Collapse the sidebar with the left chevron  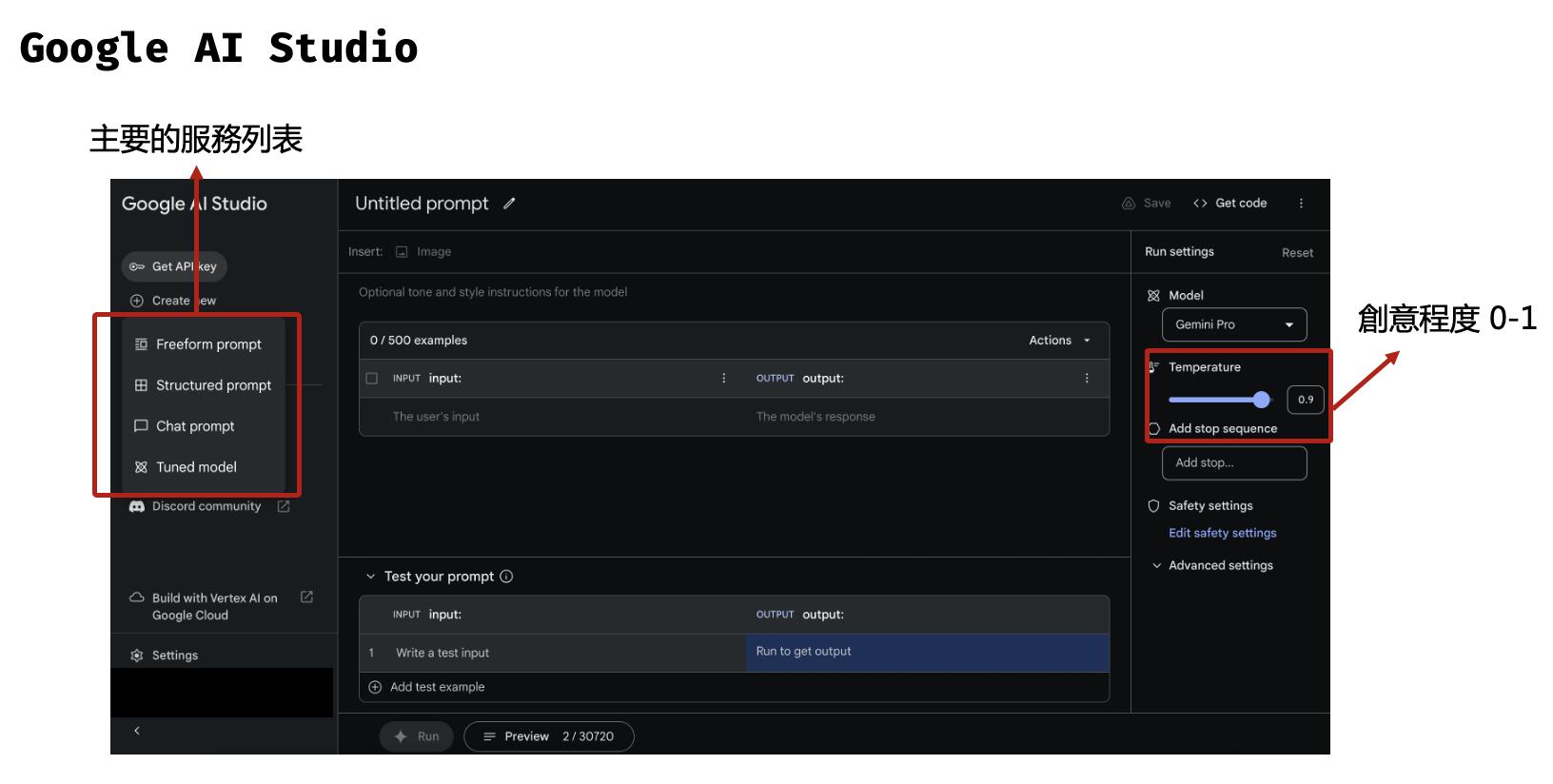pos(137,731)
